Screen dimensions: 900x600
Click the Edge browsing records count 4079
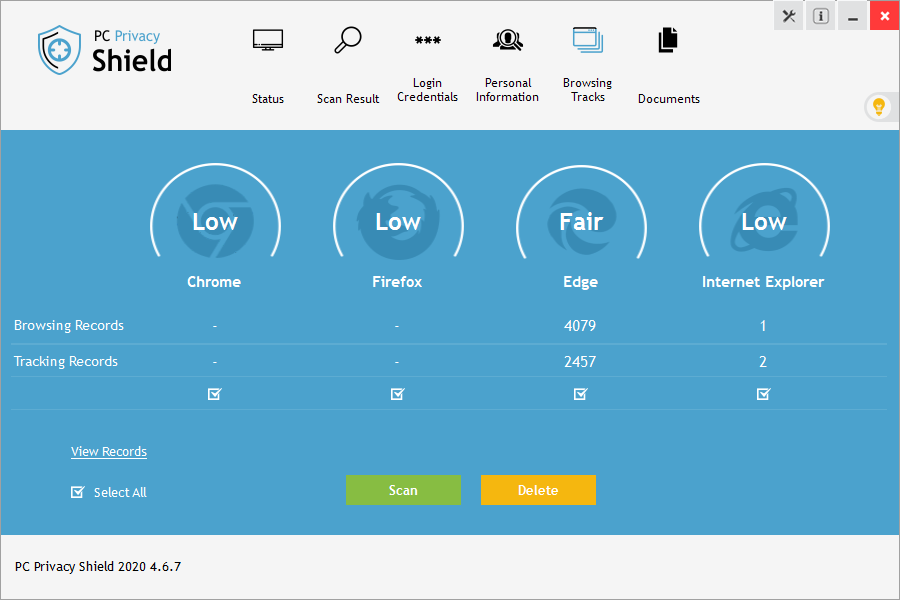click(x=580, y=326)
